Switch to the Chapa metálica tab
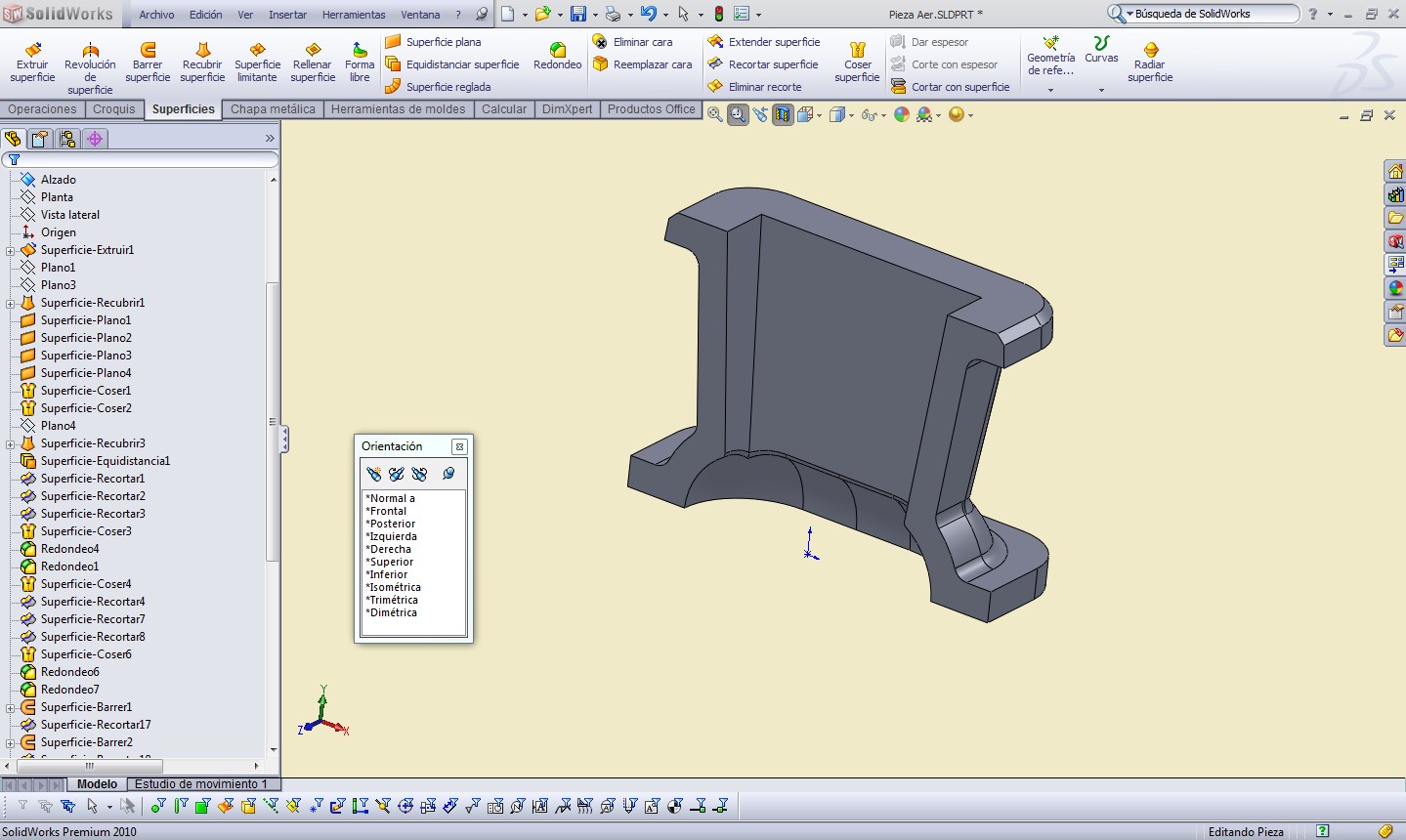Viewport: 1406px width, 840px height. (x=273, y=109)
